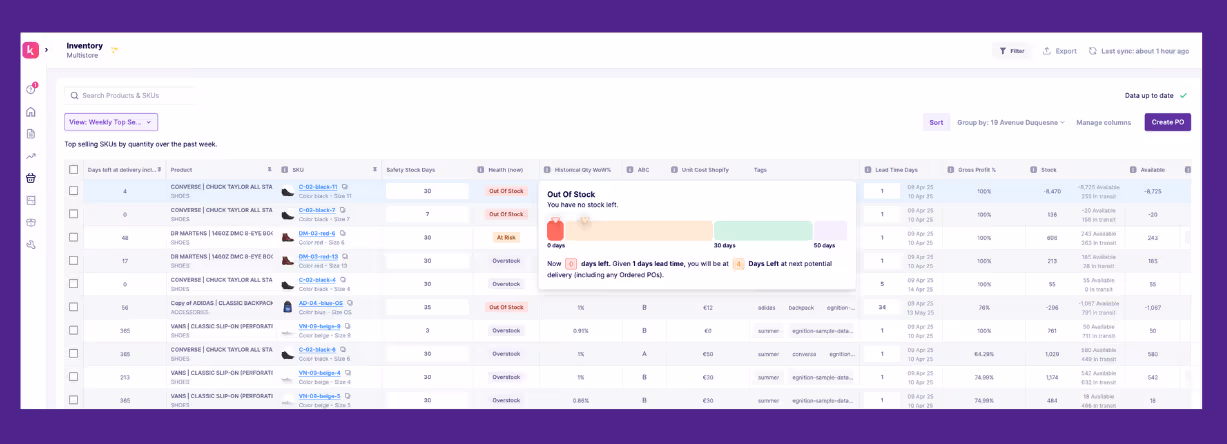This screenshot has height=444, width=1227.
Task: Open the SKU link VN-03-beige-5
Action: click(x=319, y=396)
